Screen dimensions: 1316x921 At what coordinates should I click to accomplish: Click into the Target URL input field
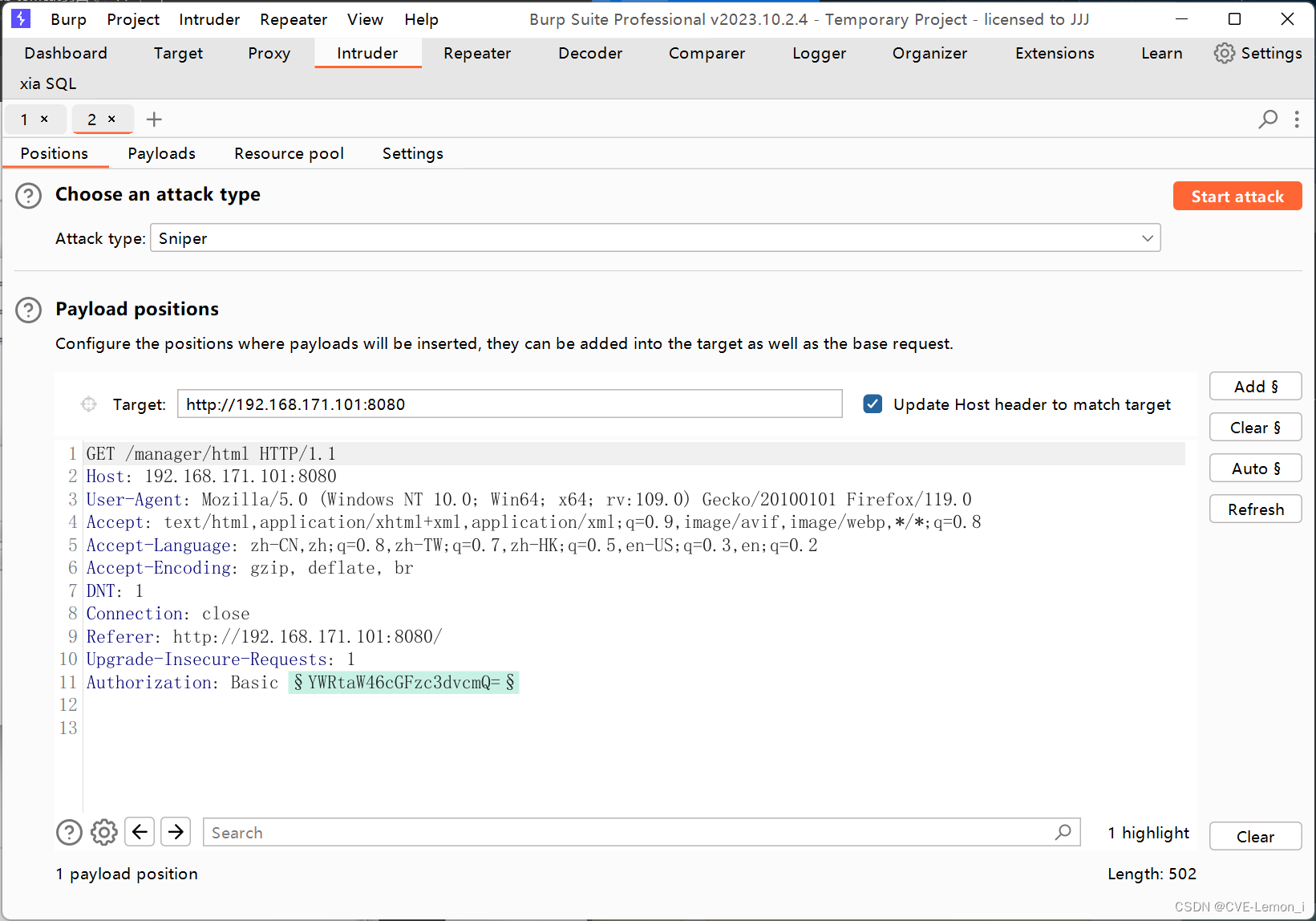509,404
